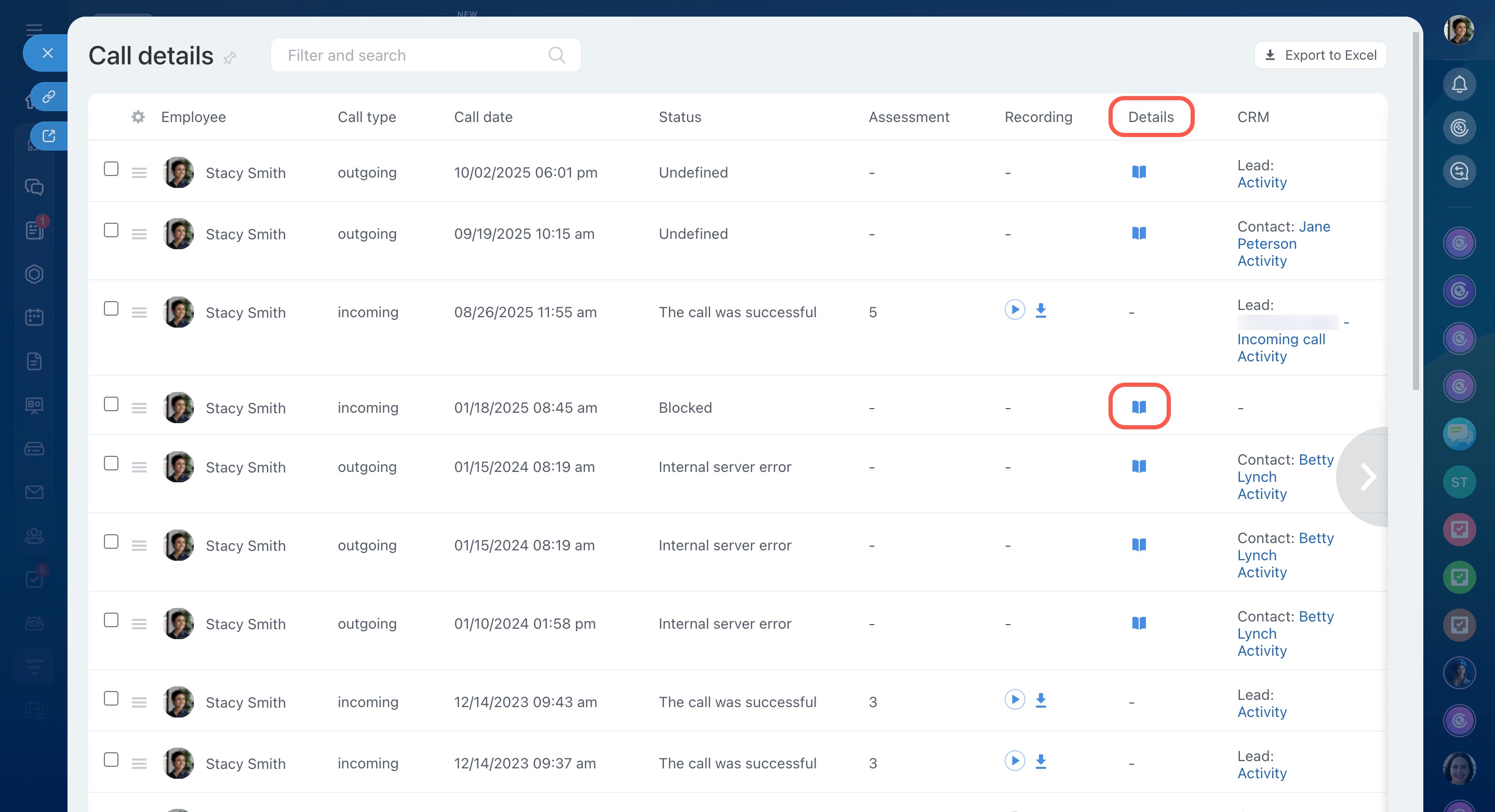Open details book icon for 10/02/2025 call

(x=1139, y=172)
